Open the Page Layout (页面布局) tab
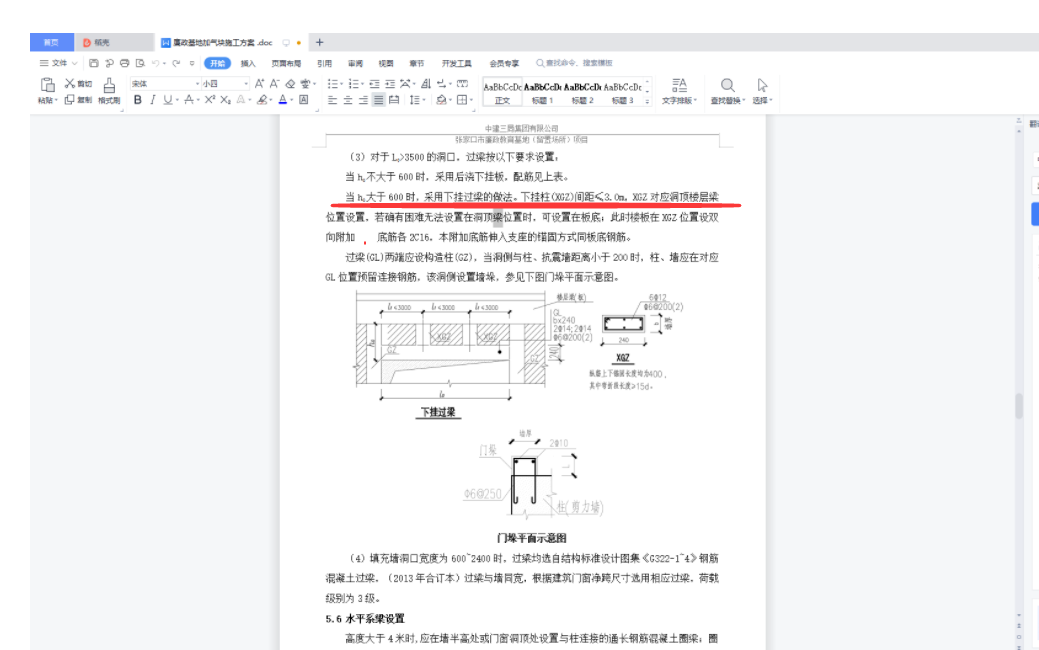The image size is (1039, 650). coord(286,64)
